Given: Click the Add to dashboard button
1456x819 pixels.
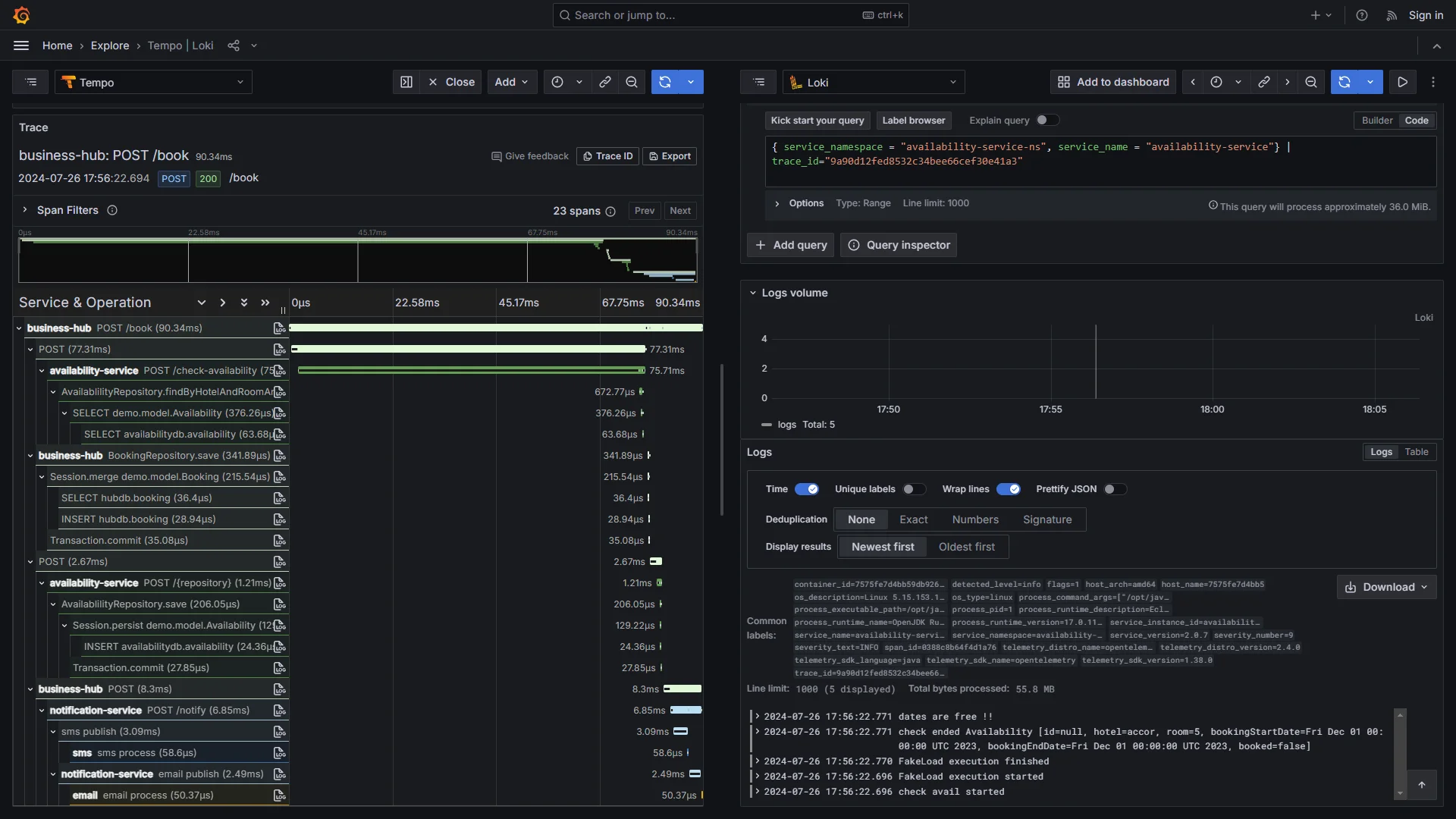Looking at the screenshot, I should click(x=1112, y=82).
